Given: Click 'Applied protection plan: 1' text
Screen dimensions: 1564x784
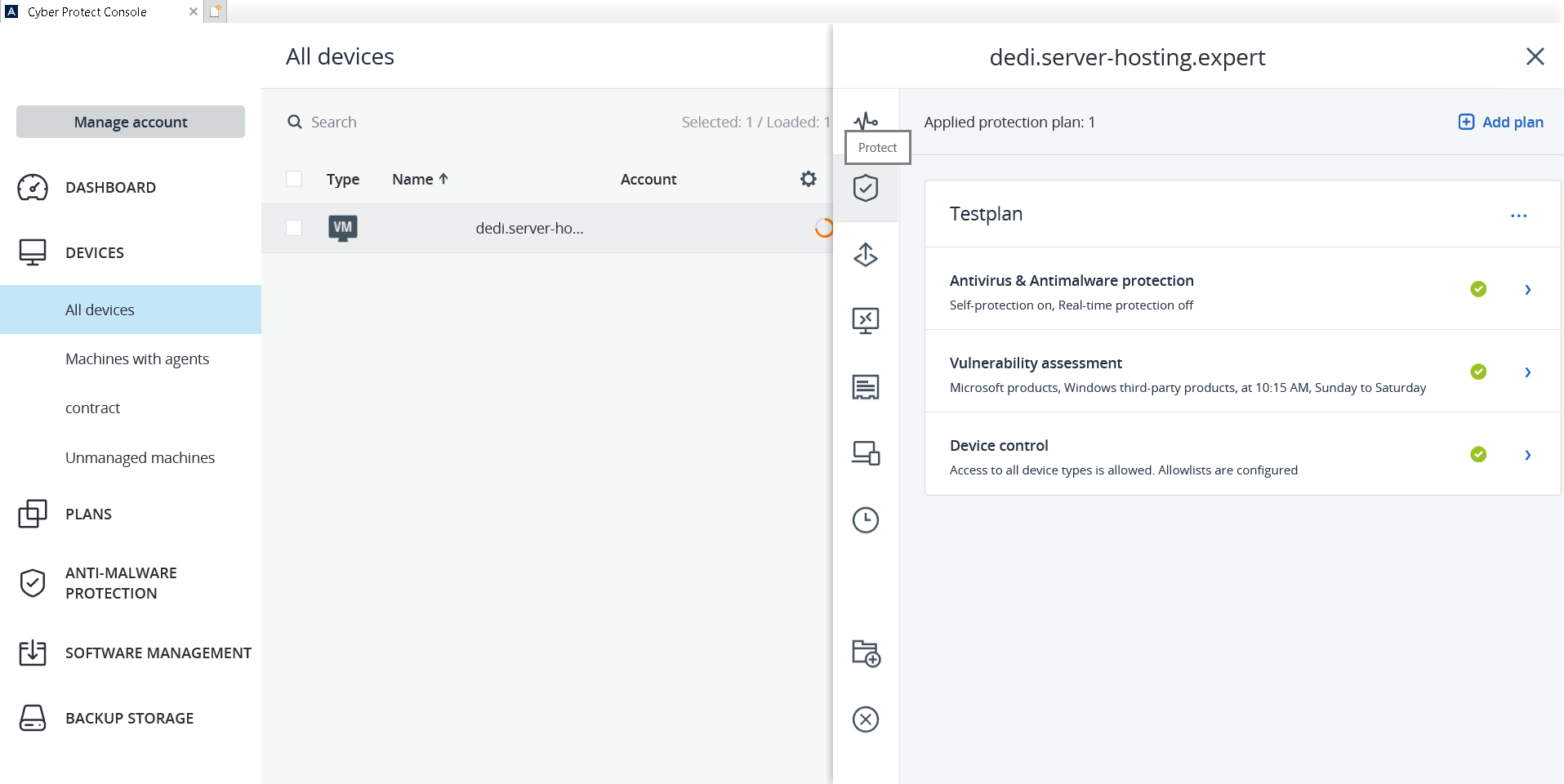Looking at the screenshot, I should 1009,122.
